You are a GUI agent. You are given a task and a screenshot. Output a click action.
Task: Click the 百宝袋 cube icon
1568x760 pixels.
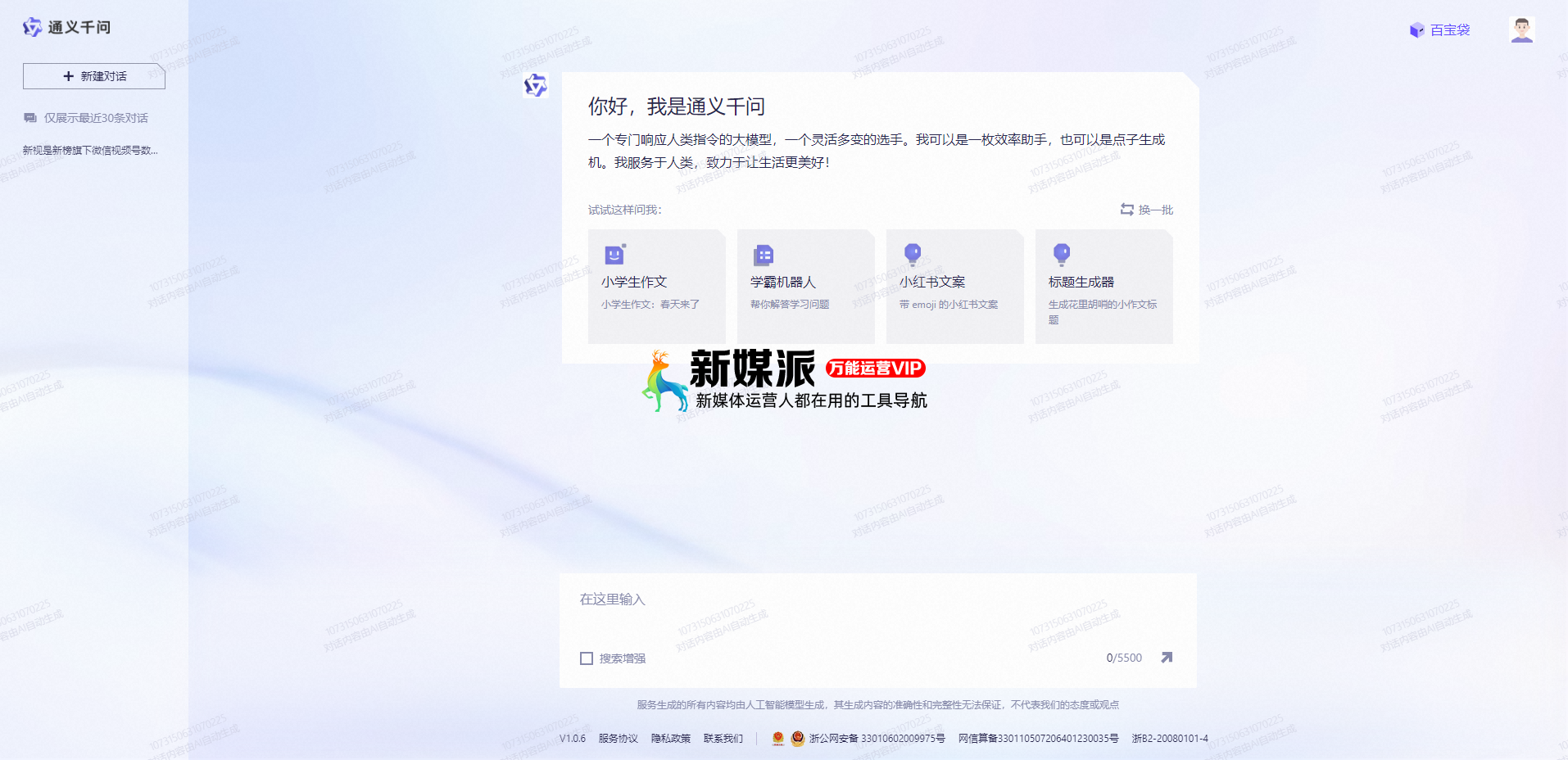click(x=1416, y=30)
